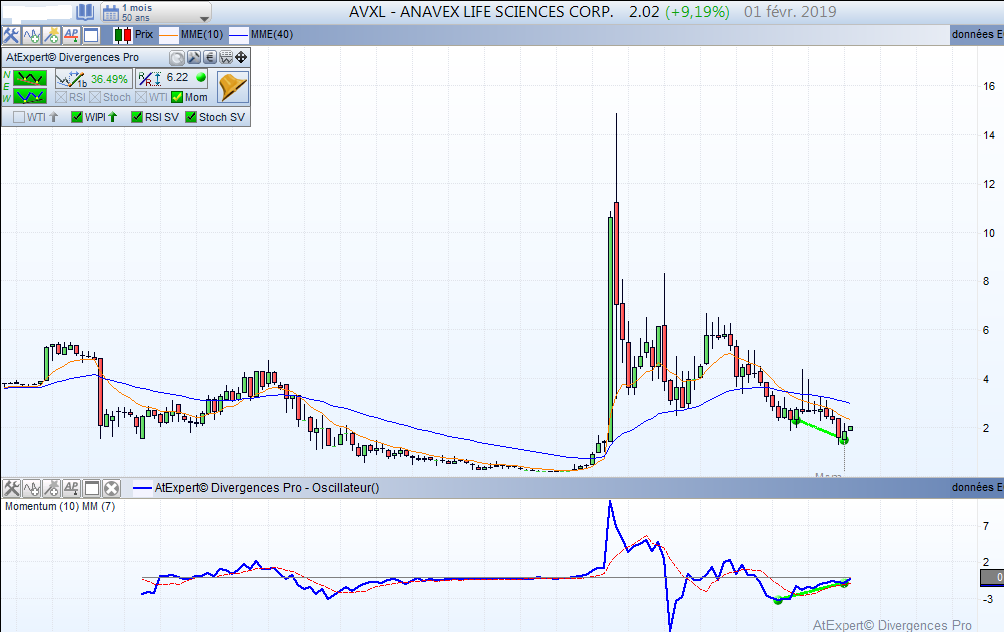Click the 36.49% trend measurement button
Image resolution: width=1004 pixels, height=632 pixels.
tap(93, 78)
